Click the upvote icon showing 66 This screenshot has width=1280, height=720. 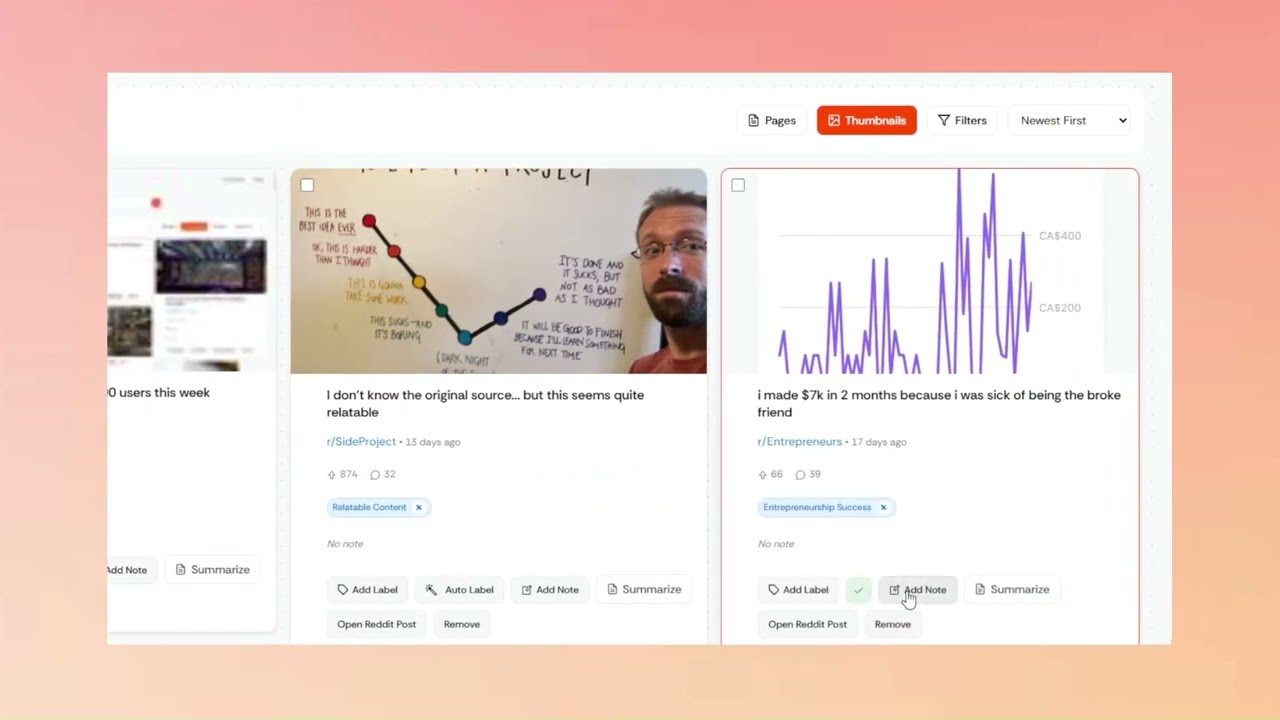point(763,475)
